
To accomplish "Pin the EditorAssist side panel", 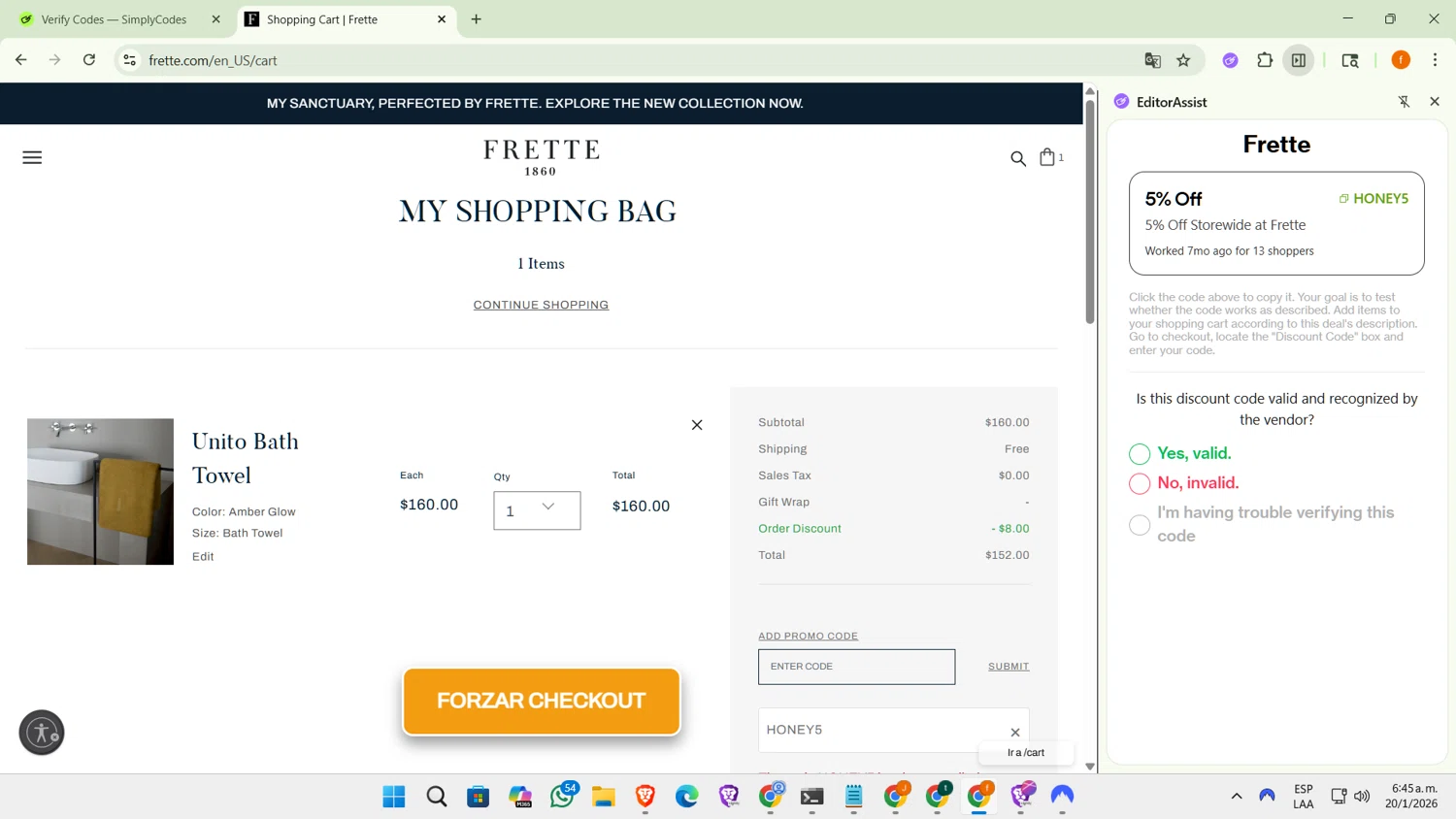I will tap(1404, 102).
